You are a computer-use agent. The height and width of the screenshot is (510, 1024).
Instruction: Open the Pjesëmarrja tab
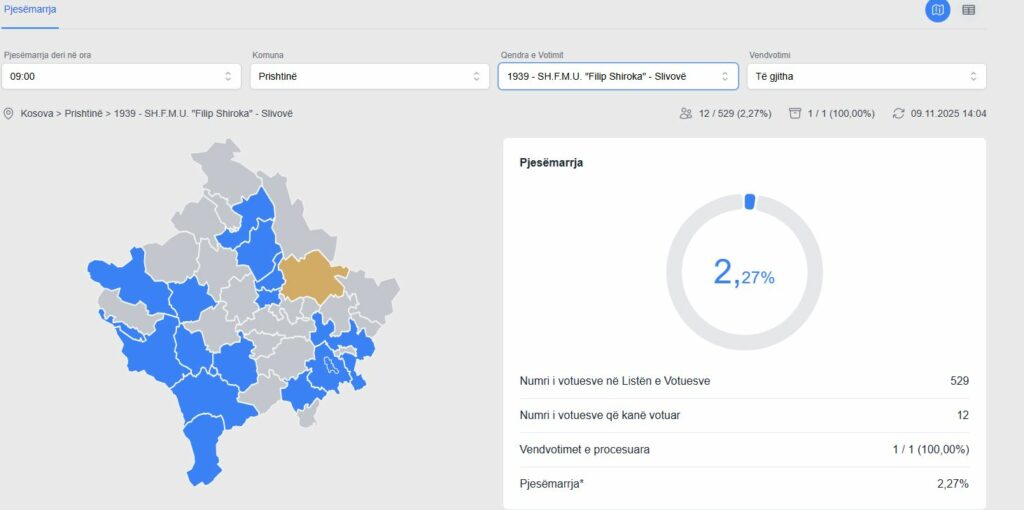click(30, 9)
